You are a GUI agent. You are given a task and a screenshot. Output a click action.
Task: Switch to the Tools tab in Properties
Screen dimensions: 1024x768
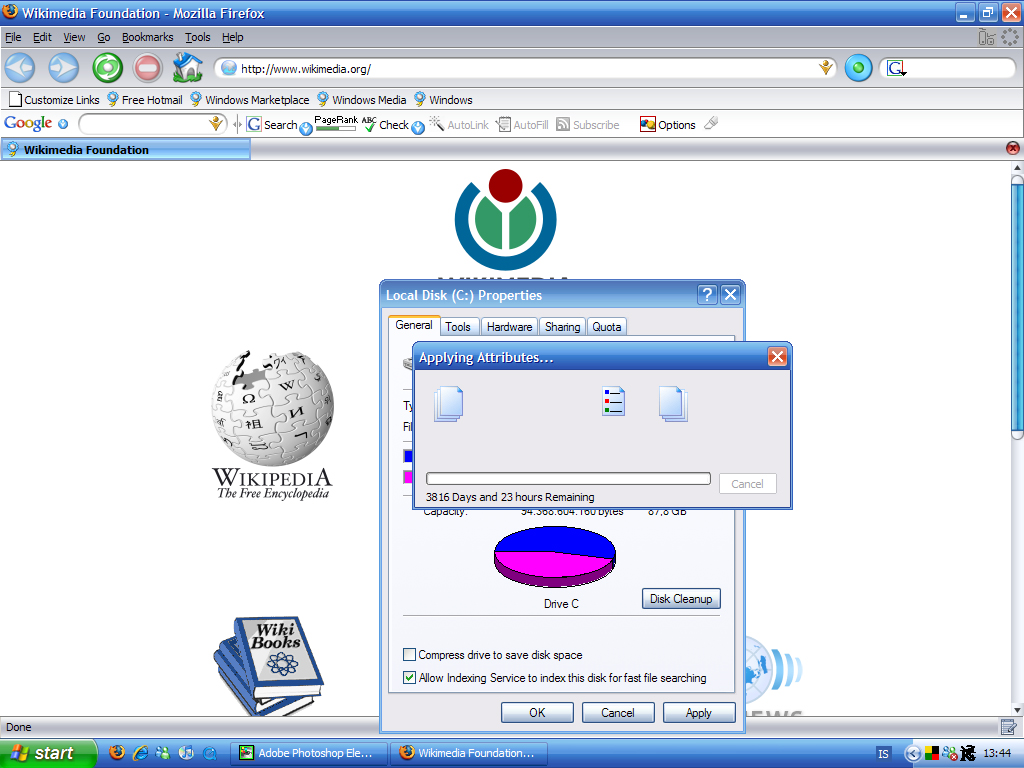458,327
